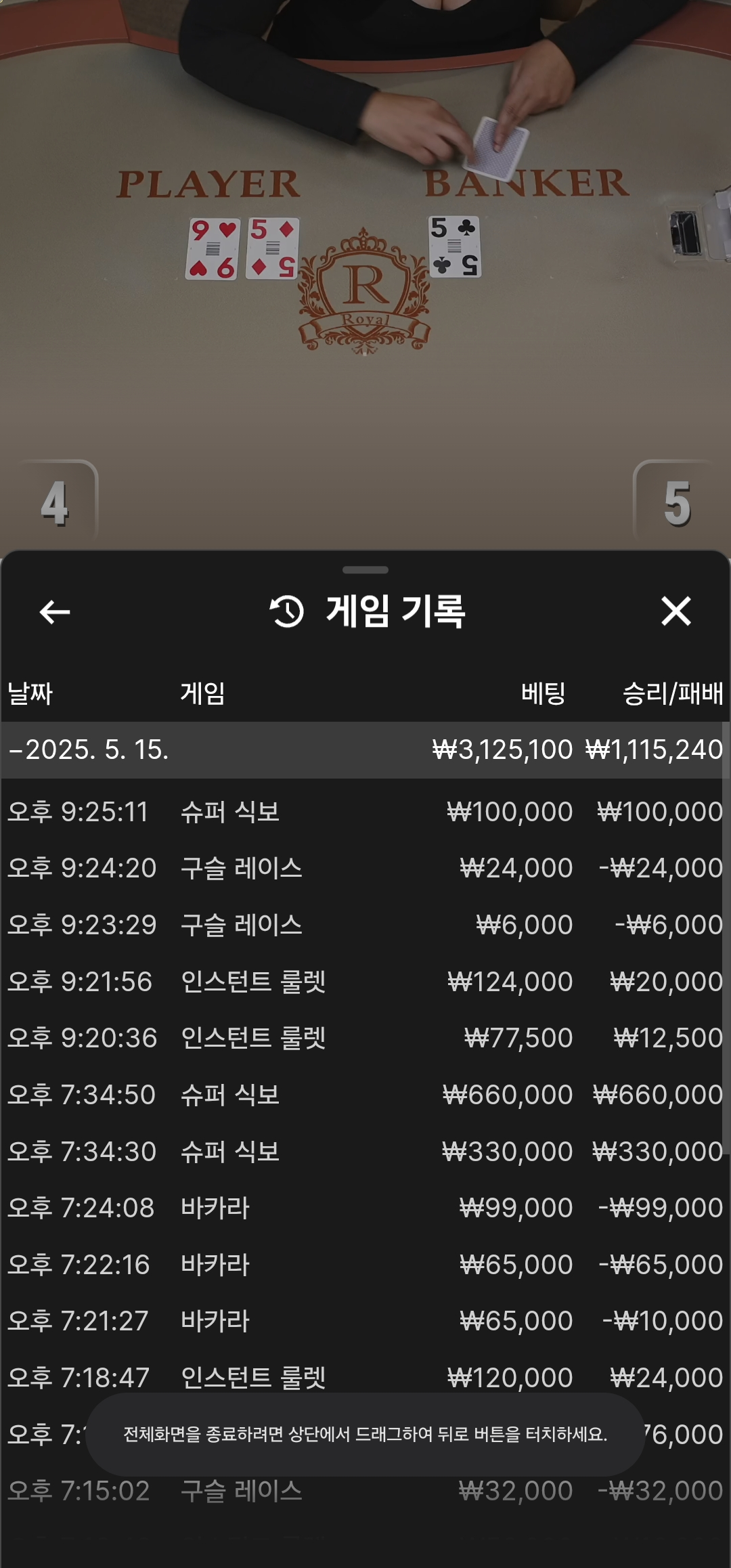This screenshot has width=731, height=1568.
Task: Open the 오후 7:24:08 바카라 record
Action: (x=365, y=1208)
